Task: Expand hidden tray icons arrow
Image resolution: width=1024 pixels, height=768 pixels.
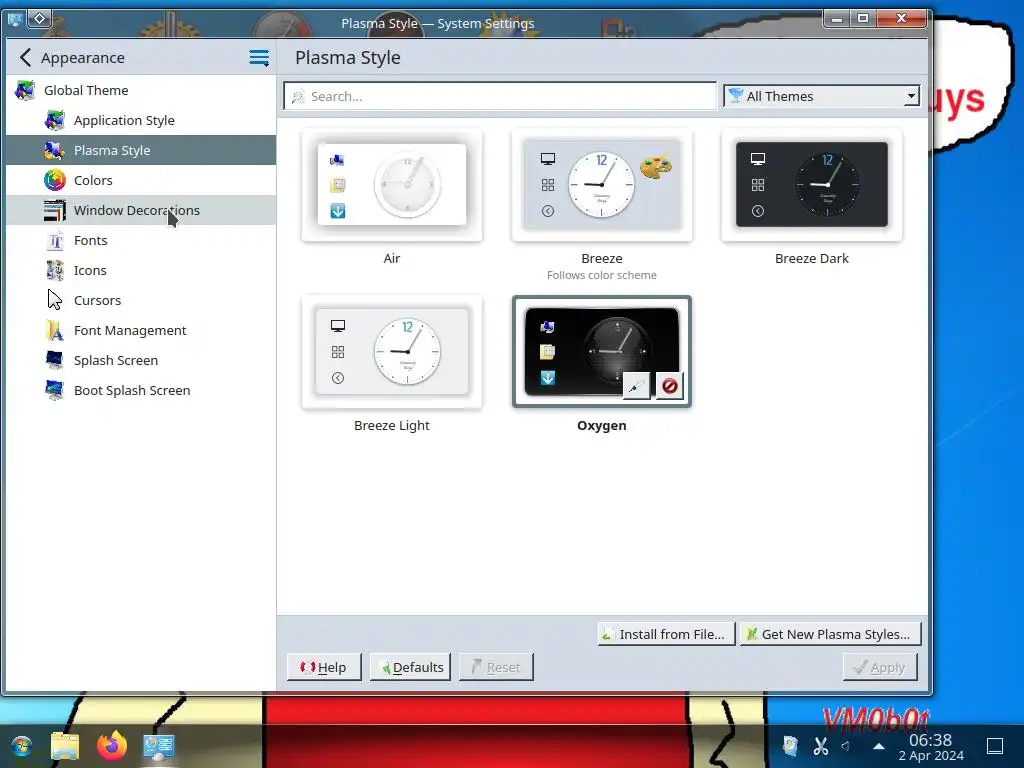Action: coord(879,746)
